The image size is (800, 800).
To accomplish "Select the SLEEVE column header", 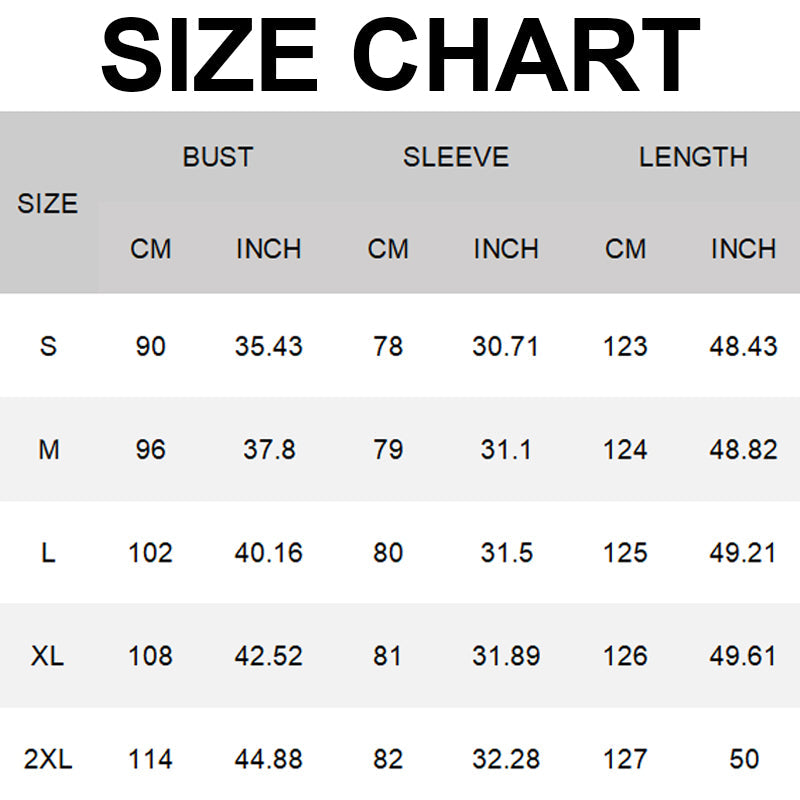I will pyautogui.click(x=456, y=157).
